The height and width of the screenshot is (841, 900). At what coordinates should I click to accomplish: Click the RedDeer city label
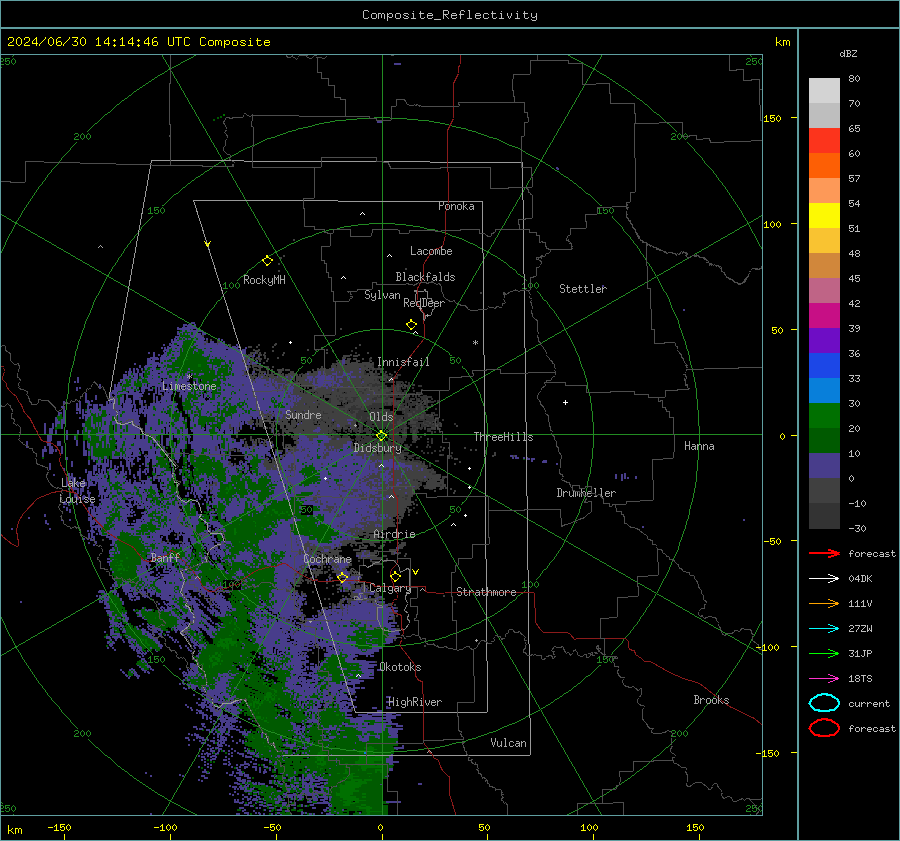point(424,303)
